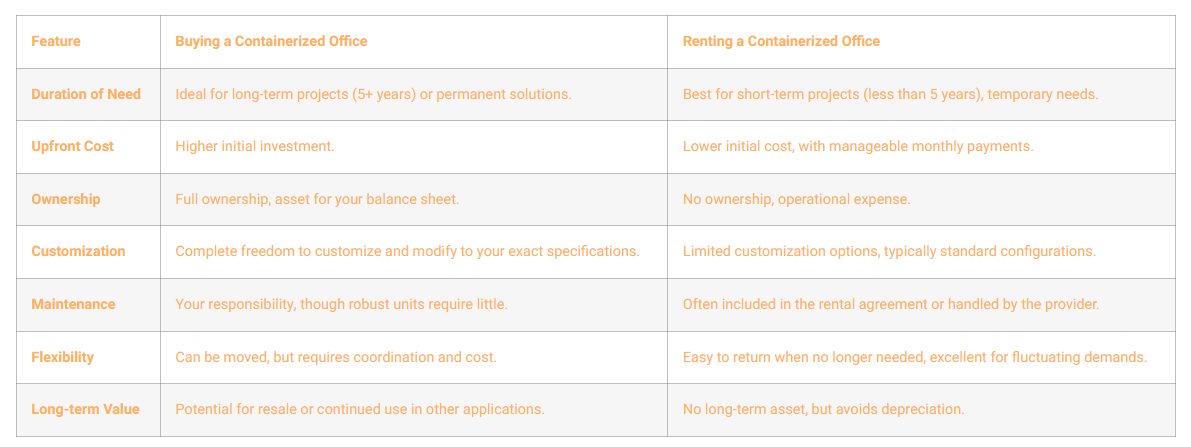Select the Flexibility row label

(x=62, y=357)
